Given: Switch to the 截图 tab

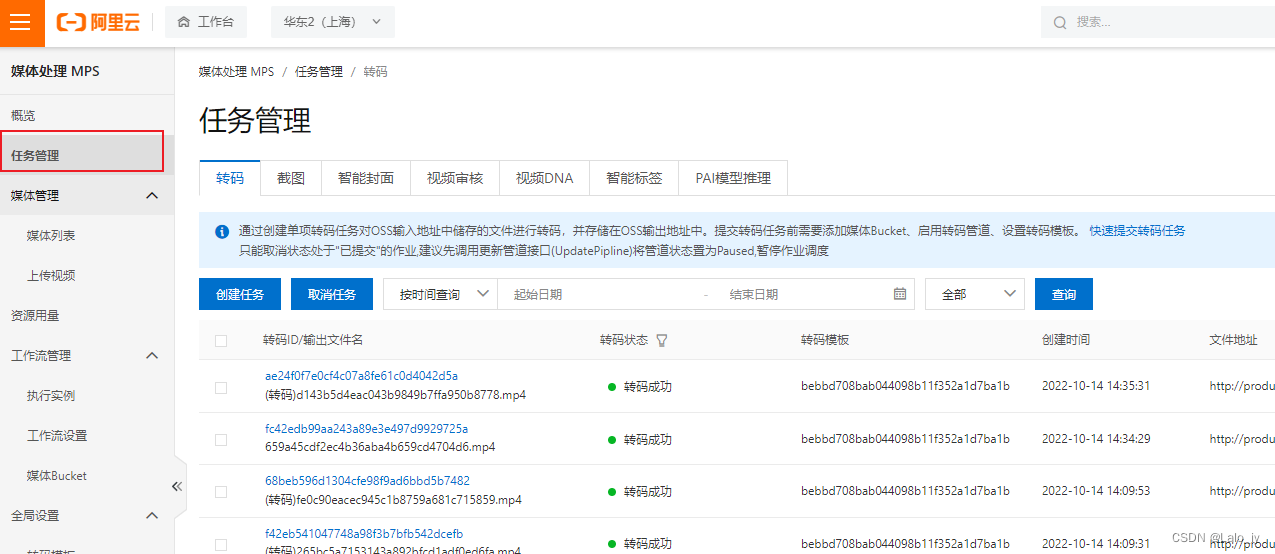Looking at the screenshot, I should pyautogui.click(x=291, y=178).
